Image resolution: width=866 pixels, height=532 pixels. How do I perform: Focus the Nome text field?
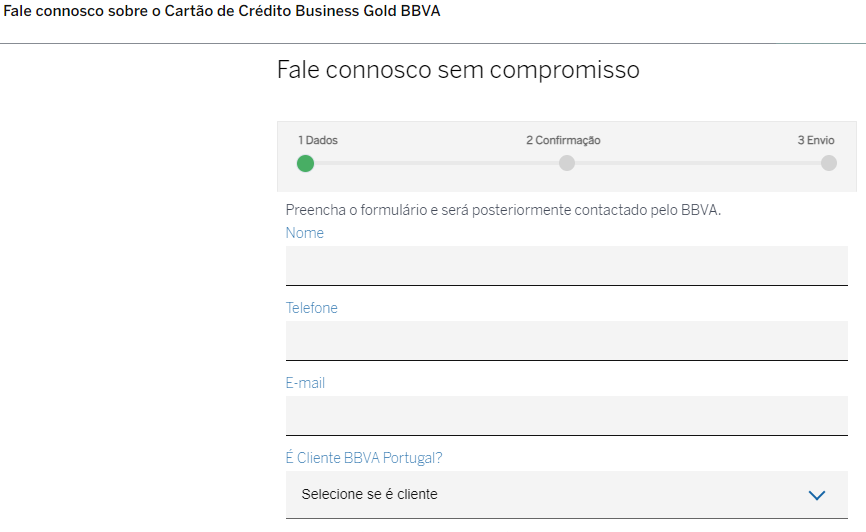[x=566, y=266]
